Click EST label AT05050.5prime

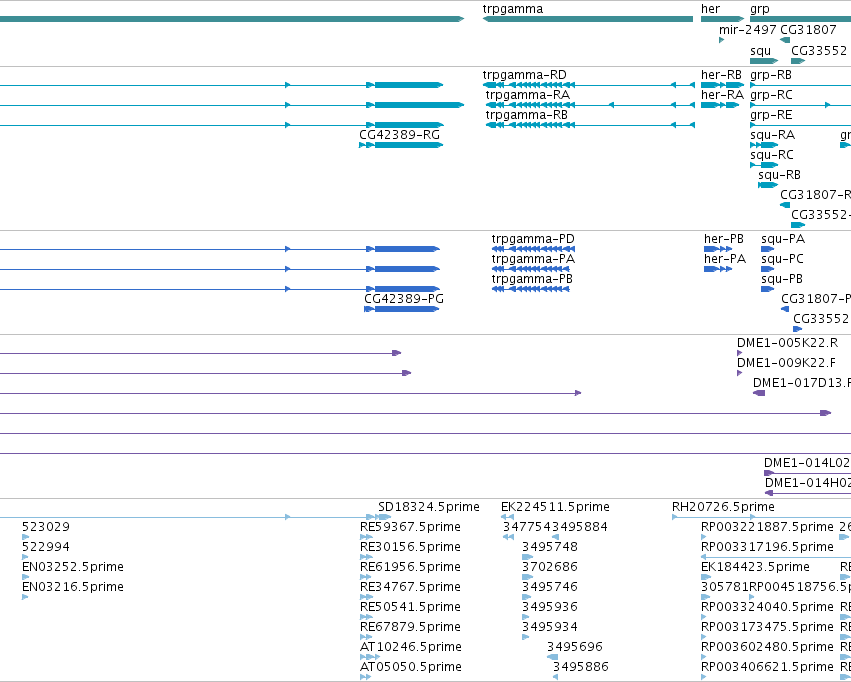[411, 667]
